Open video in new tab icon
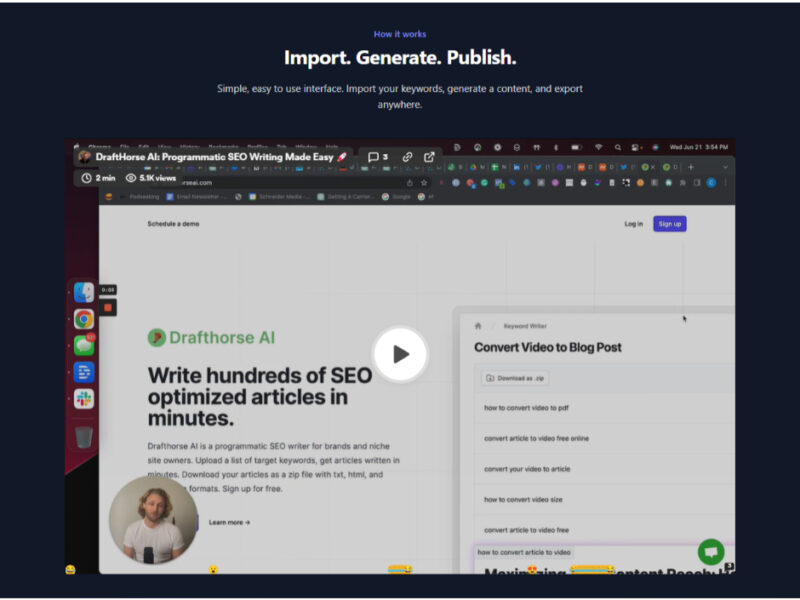800x600 pixels. tap(429, 157)
